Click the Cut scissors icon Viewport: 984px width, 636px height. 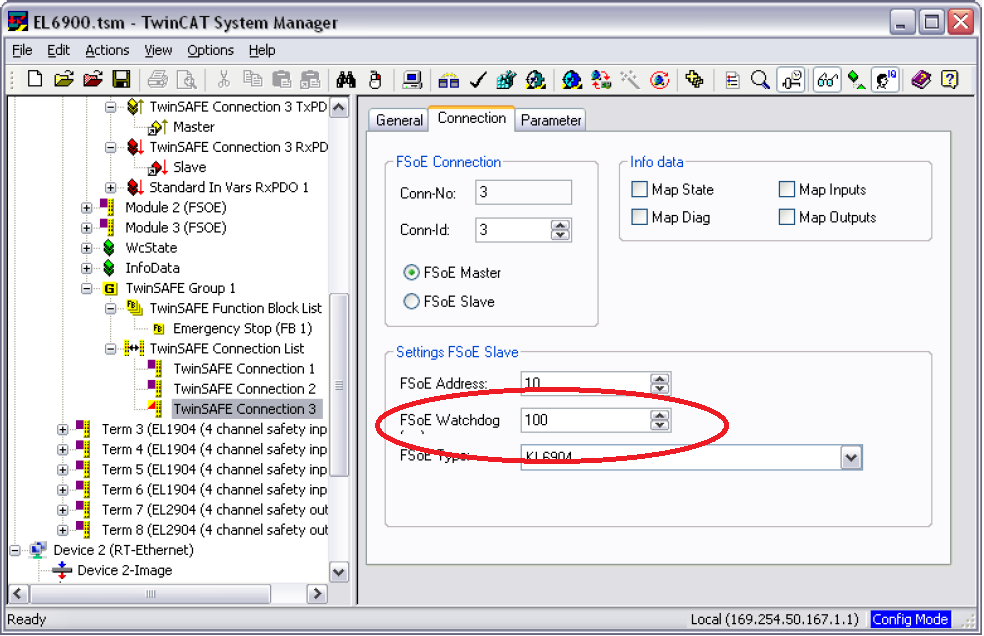[223, 80]
